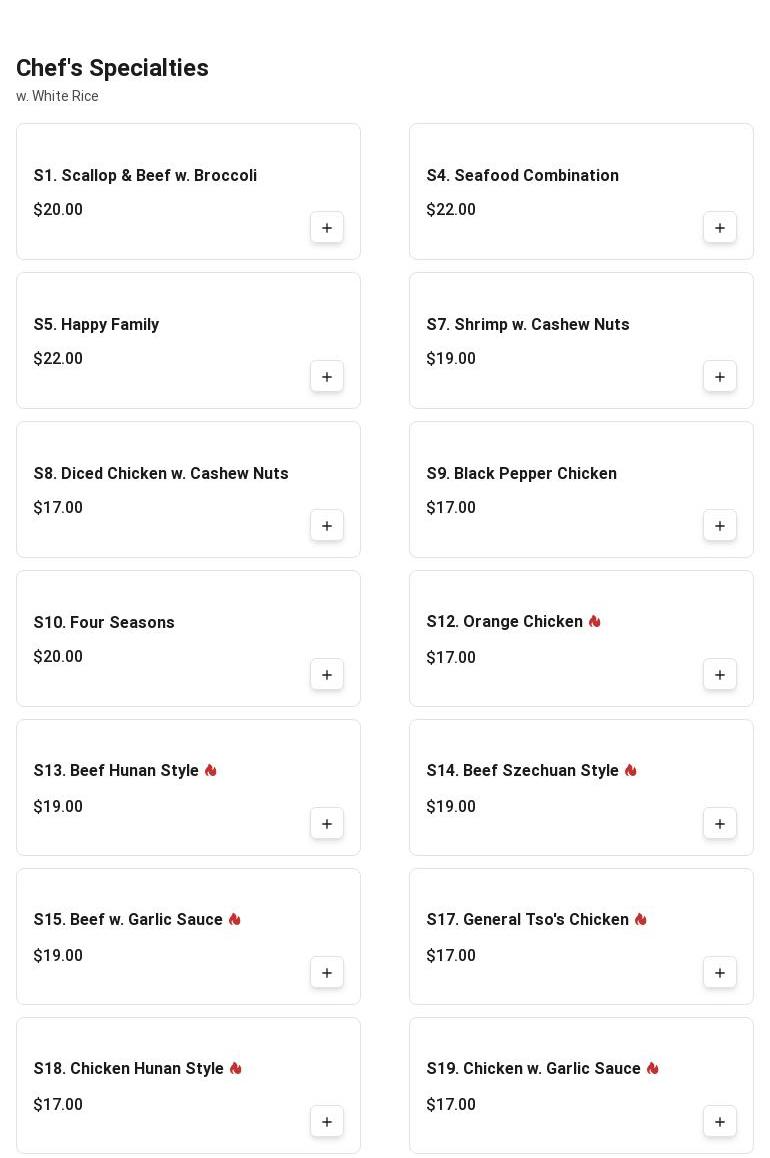Click the Chef's Specialties section heading
This screenshot has height=1158, width=770.
(112, 68)
